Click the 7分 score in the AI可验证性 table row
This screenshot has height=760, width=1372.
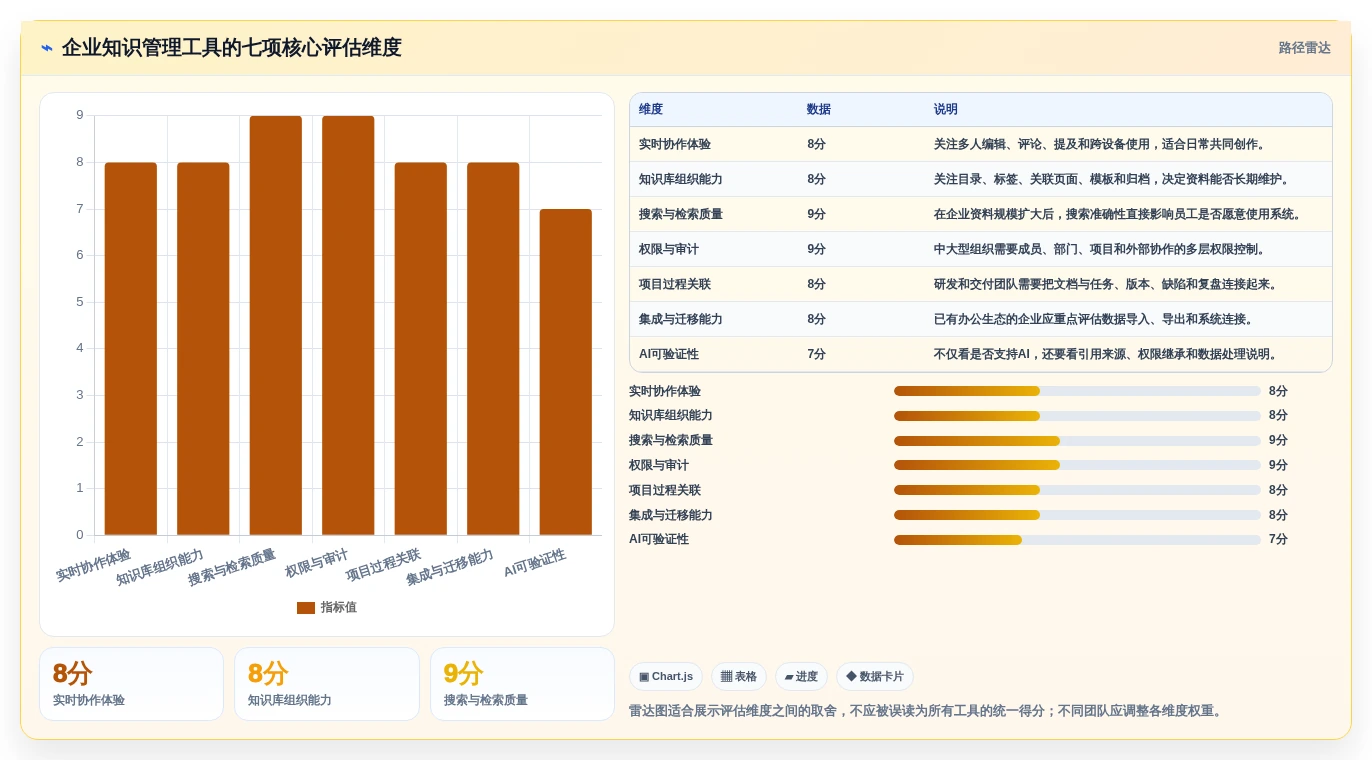click(817, 354)
